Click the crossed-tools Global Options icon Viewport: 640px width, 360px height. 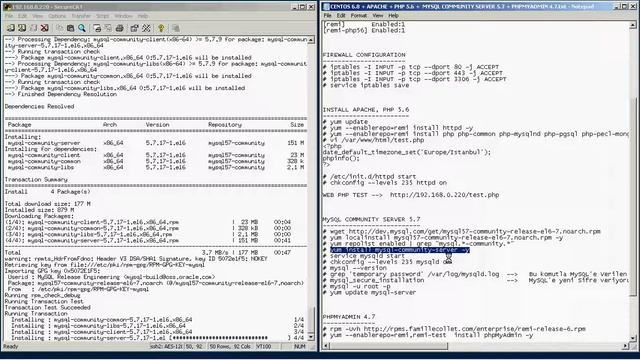tap(146, 28)
